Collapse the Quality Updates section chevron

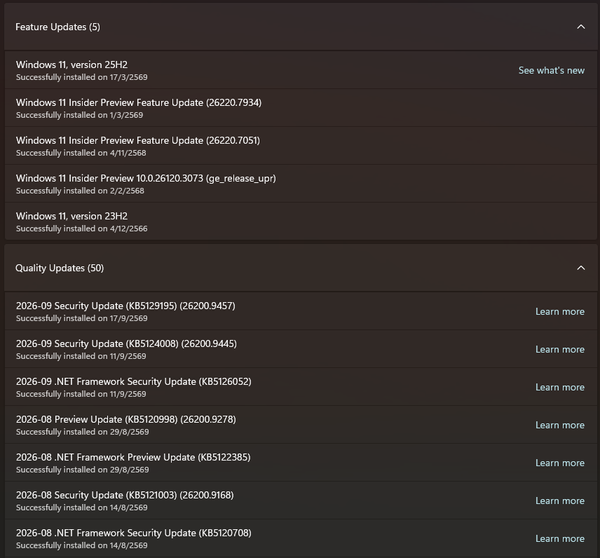tap(581, 268)
